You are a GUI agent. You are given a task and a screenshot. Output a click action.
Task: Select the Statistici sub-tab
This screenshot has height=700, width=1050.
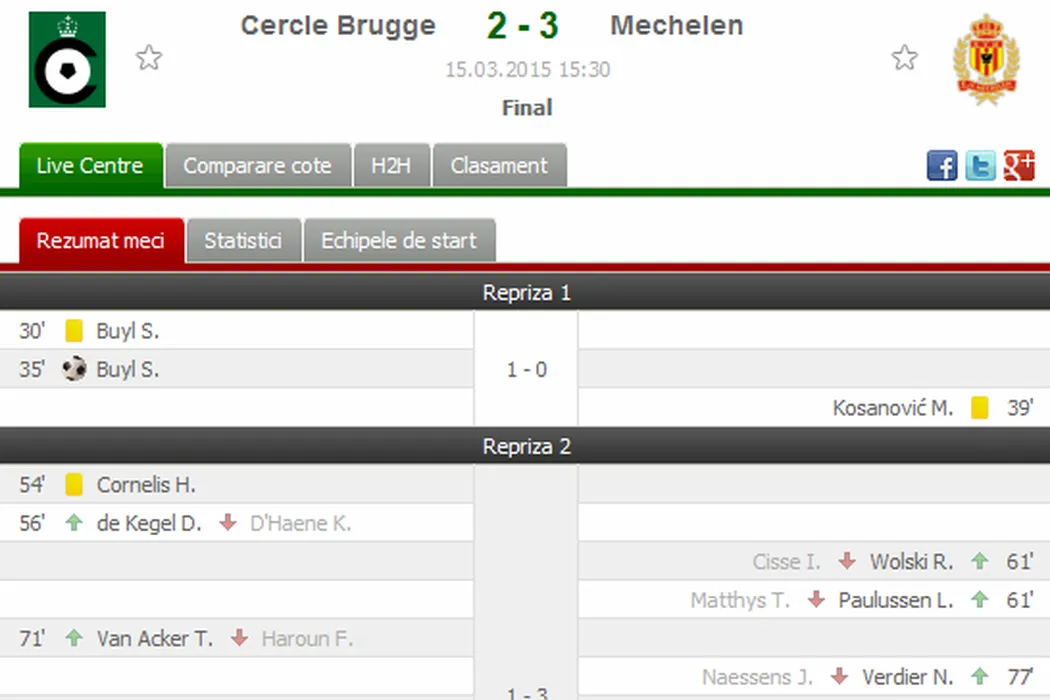point(243,241)
